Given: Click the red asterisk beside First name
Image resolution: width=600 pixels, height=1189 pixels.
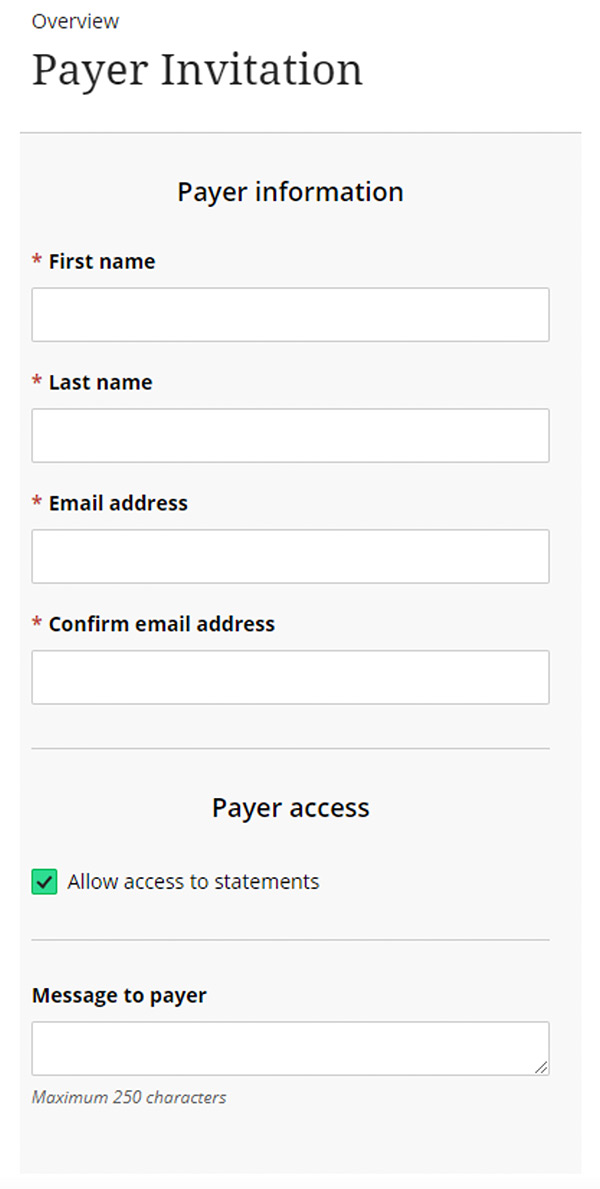Looking at the screenshot, I should pos(37,262).
